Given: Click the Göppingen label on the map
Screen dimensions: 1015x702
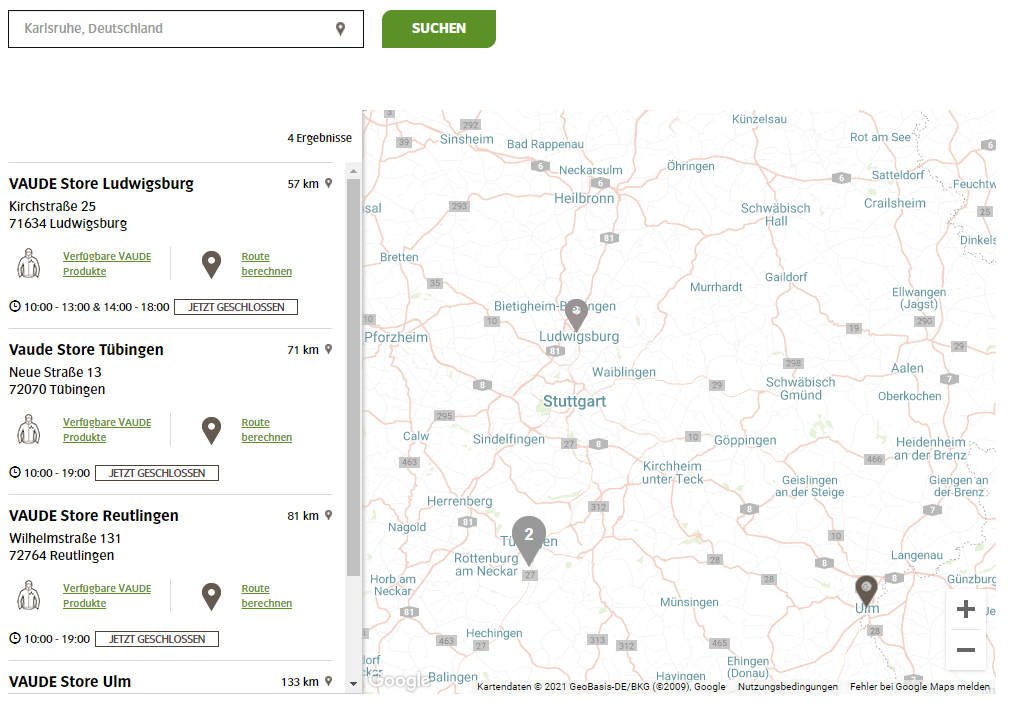Looking at the screenshot, I should click(745, 441).
